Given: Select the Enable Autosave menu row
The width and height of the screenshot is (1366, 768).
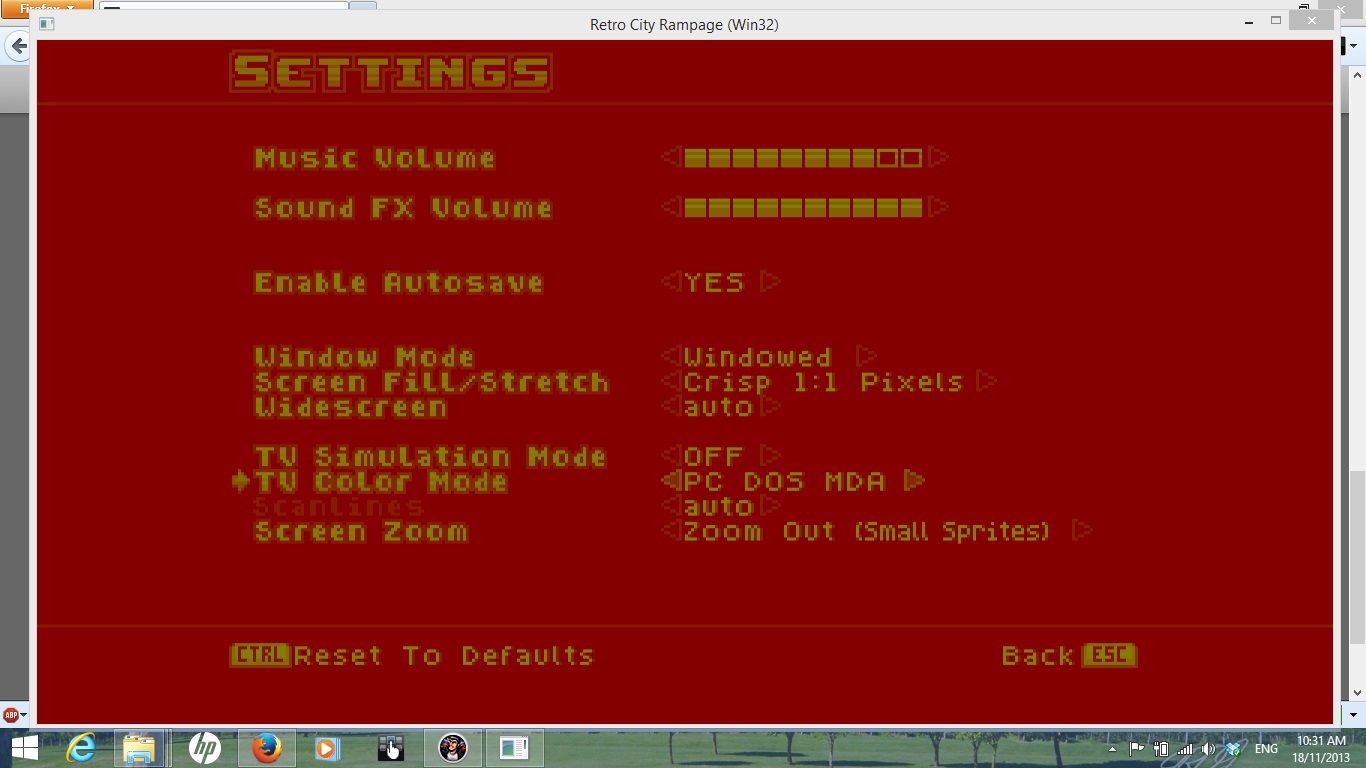Looking at the screenshot, I should pos(399,283).
